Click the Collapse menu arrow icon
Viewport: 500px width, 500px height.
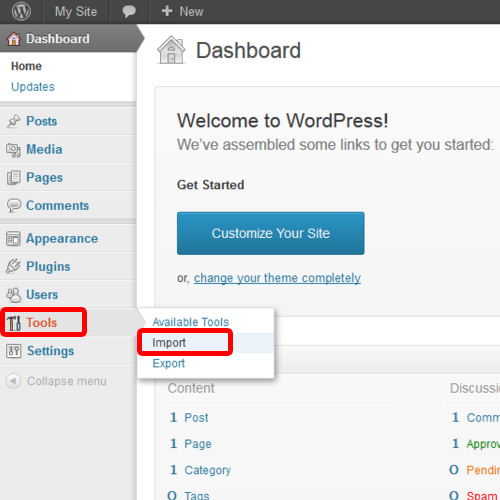[x=13, y=381]
